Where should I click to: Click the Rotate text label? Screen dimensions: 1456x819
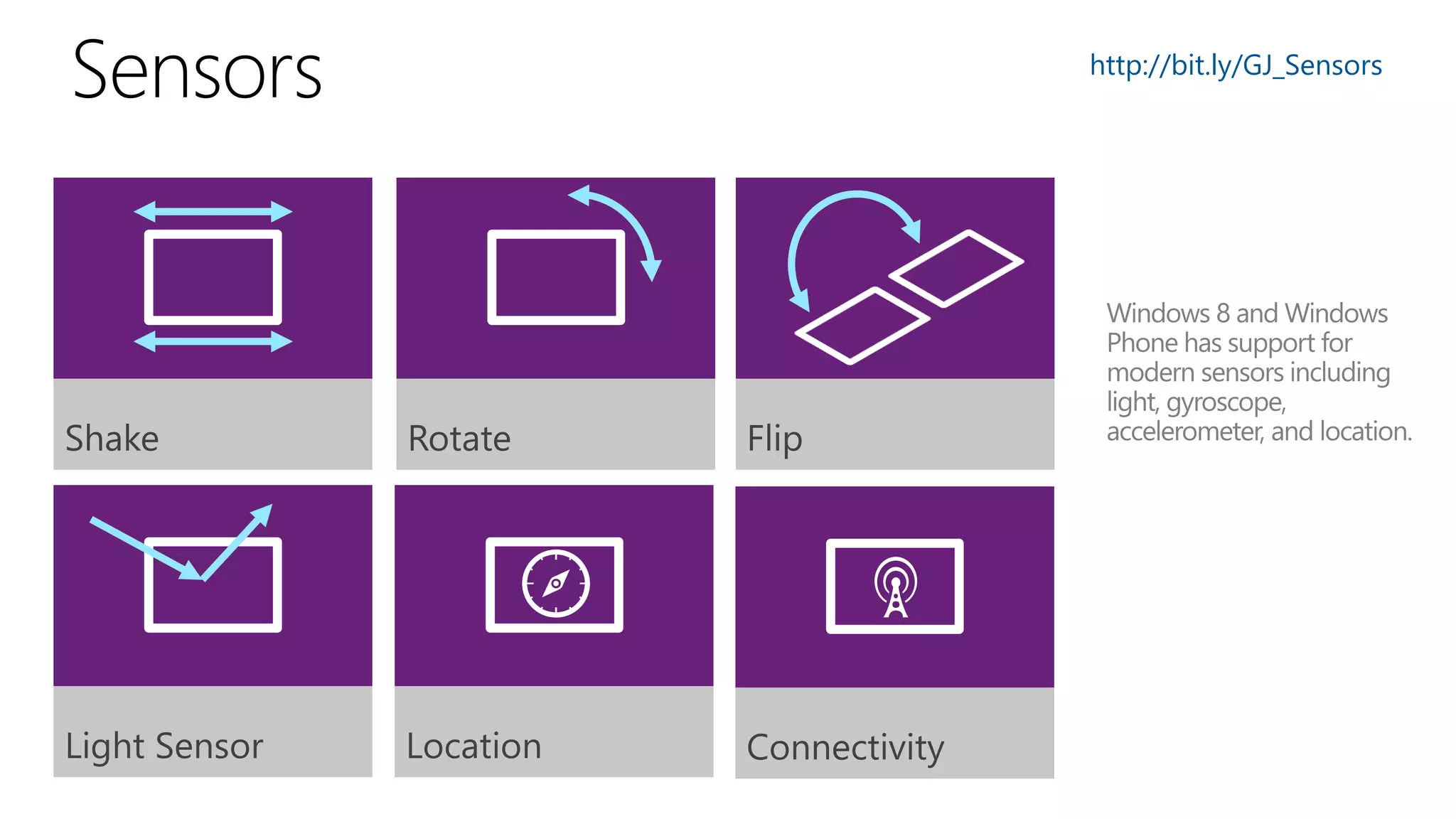coord(459,438)
